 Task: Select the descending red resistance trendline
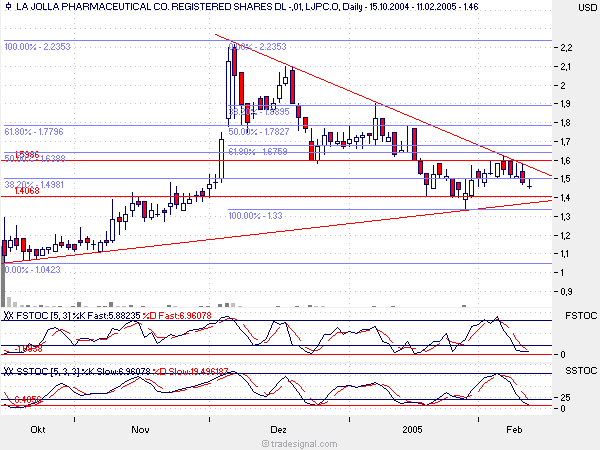[383, 104]
